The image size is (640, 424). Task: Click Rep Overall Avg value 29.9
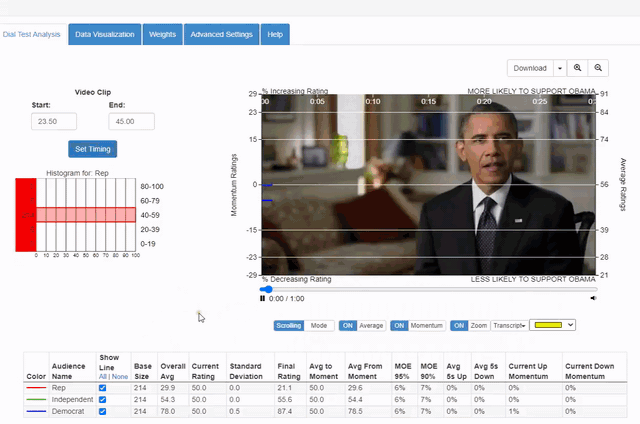point(168,388)
